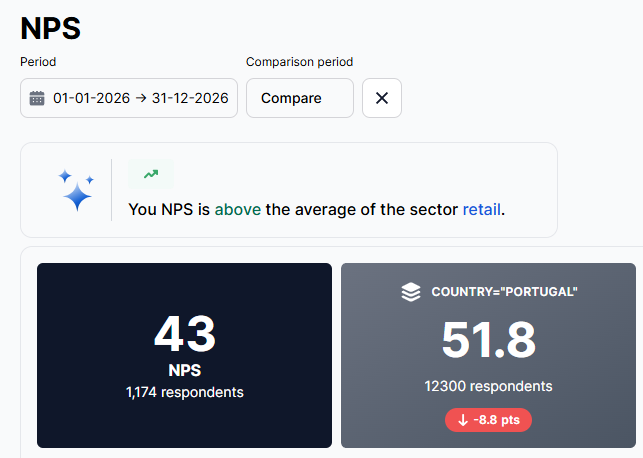This screenshot has width=643, height=458.
Task: Click the layers icon beside COUNTRY="PORTUGAL"
Action: 411,292
